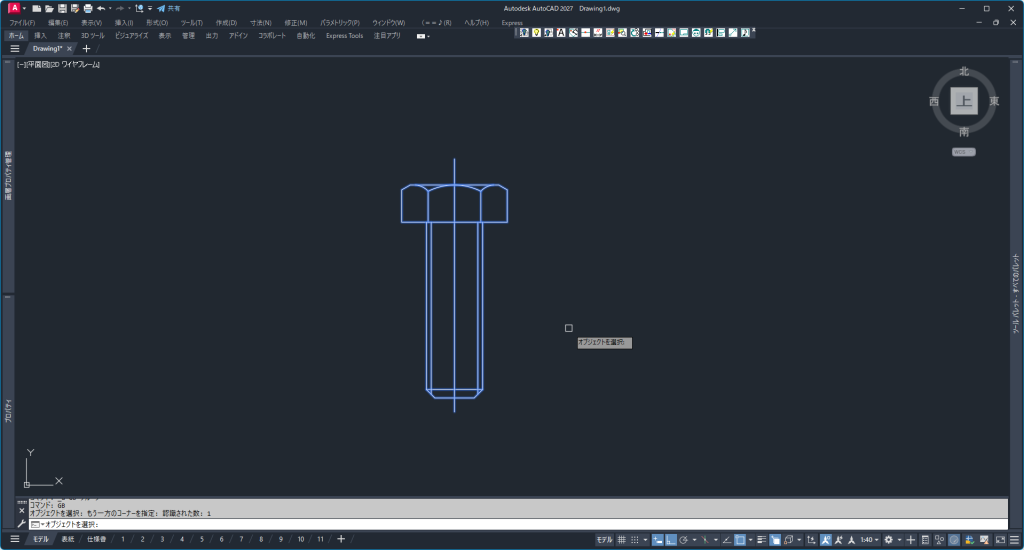Expand the snap mode dropdown arrow
The image size is (1024, 550).
click(x=646, y=540)
